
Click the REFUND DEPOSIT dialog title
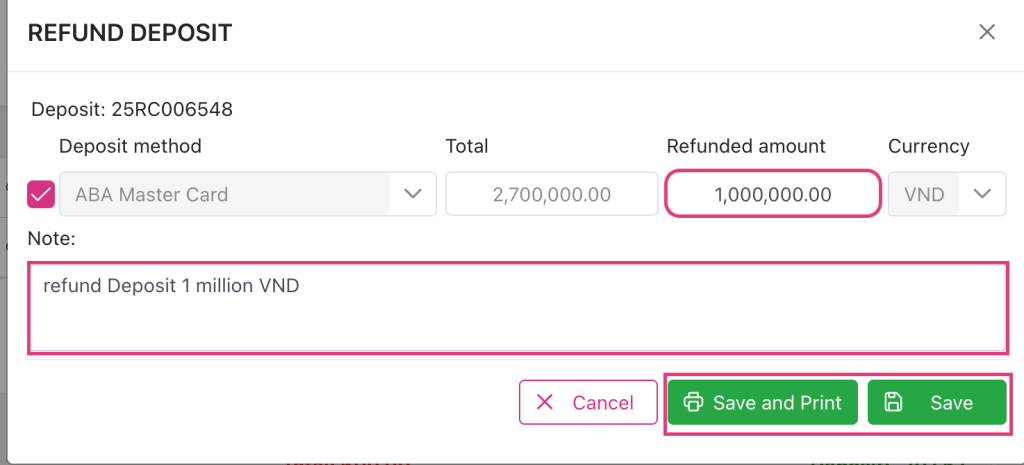pyautogui.click(x=130, y=33)
